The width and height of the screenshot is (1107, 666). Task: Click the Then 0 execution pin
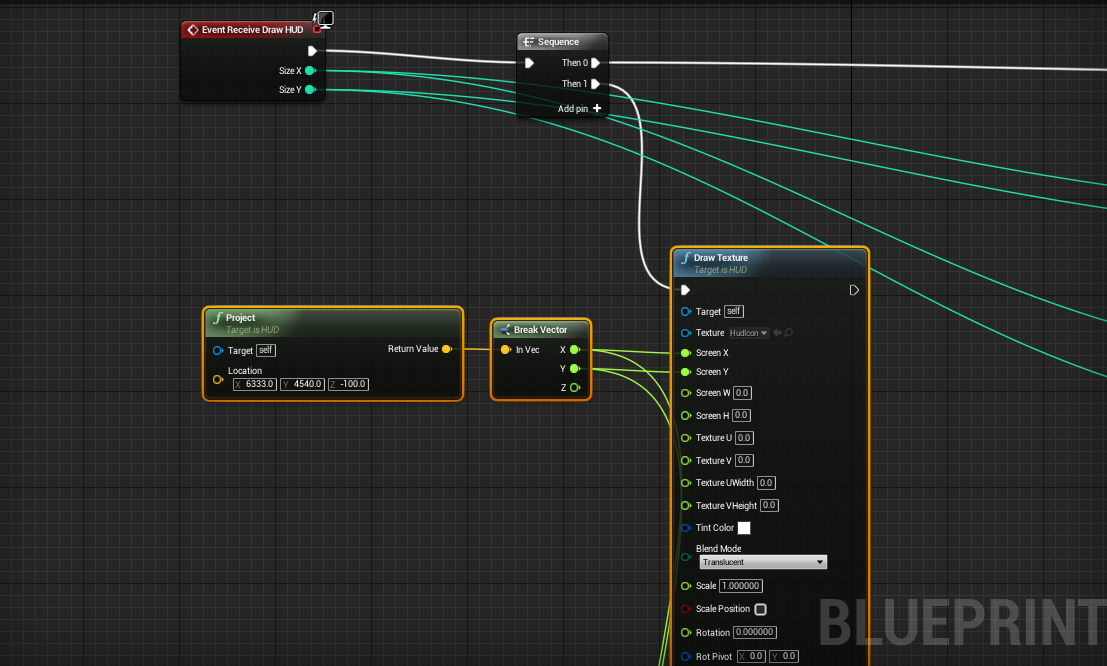(595, 63)
